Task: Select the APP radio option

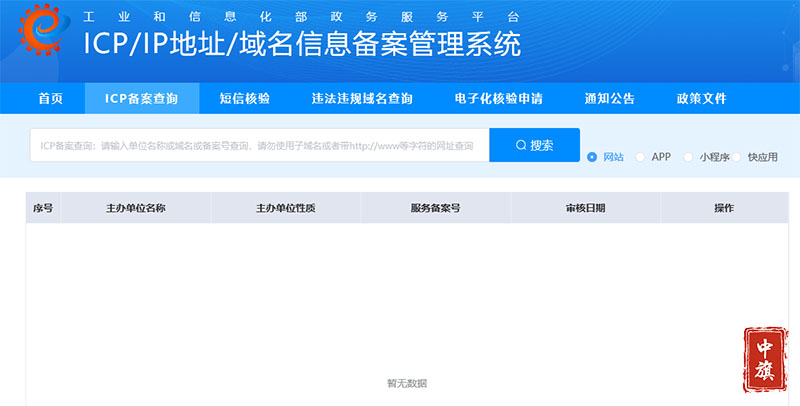Action: 641,157
